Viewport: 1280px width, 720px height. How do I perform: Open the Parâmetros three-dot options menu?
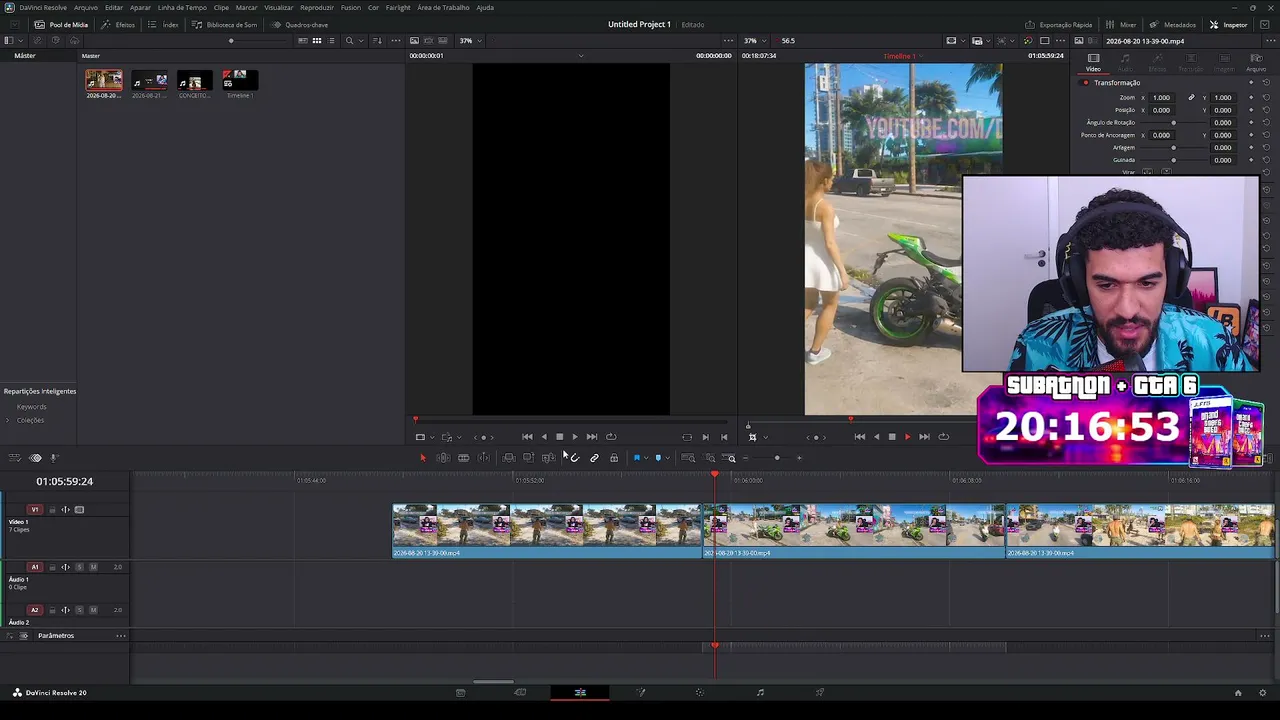[x=121, y=636]
